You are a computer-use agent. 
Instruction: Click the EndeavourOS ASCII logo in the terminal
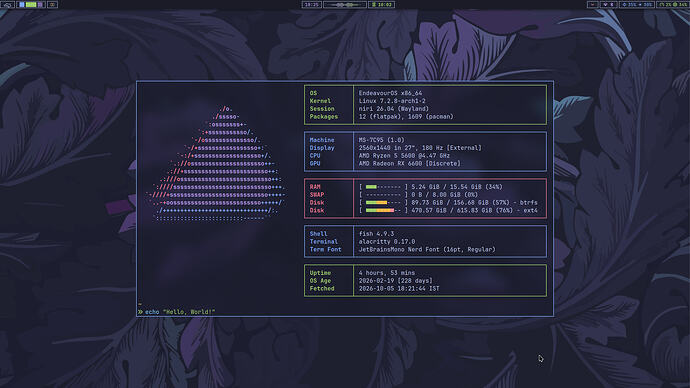tap(216, 163)
